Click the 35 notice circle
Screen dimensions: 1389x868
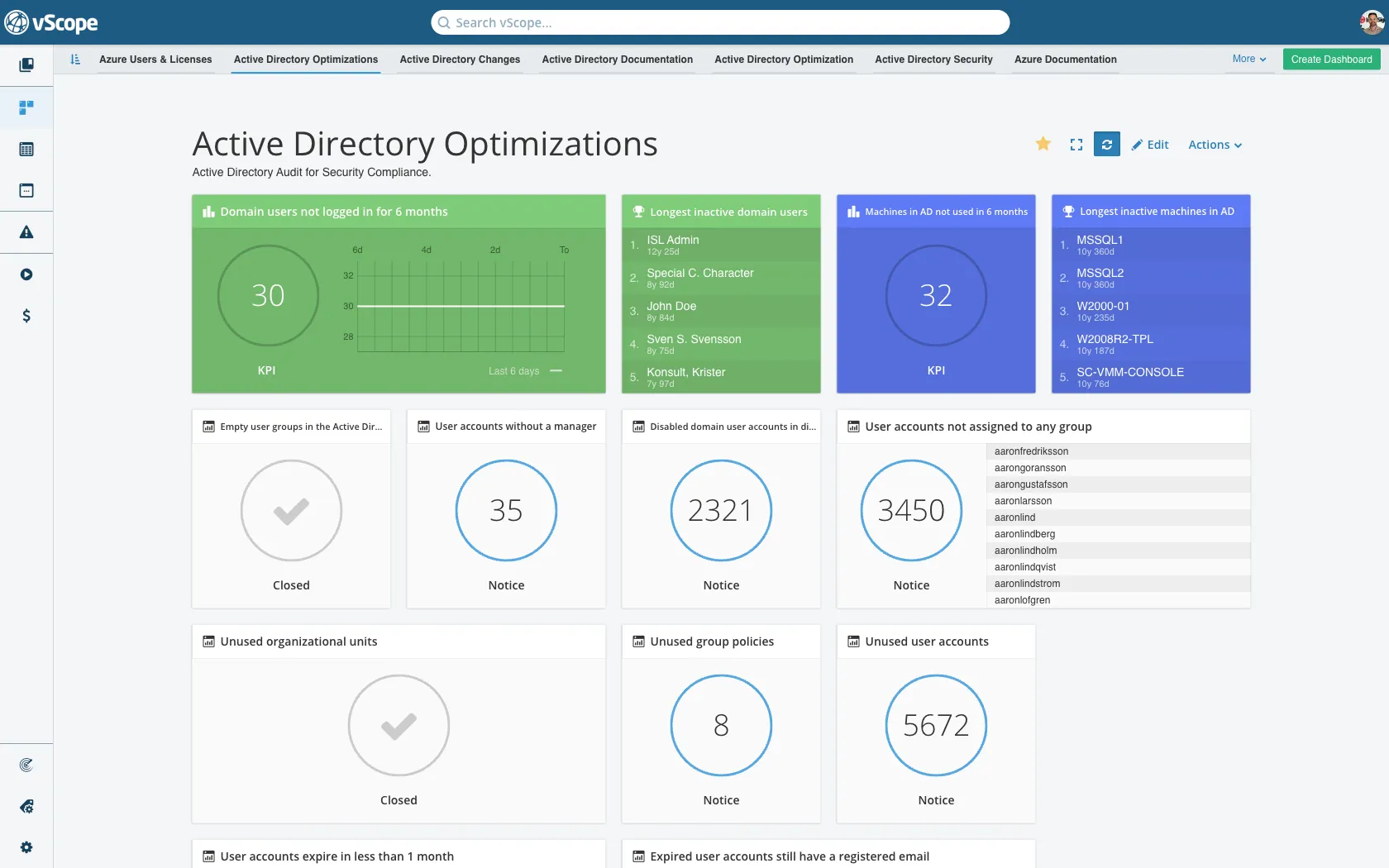(506, 510)
